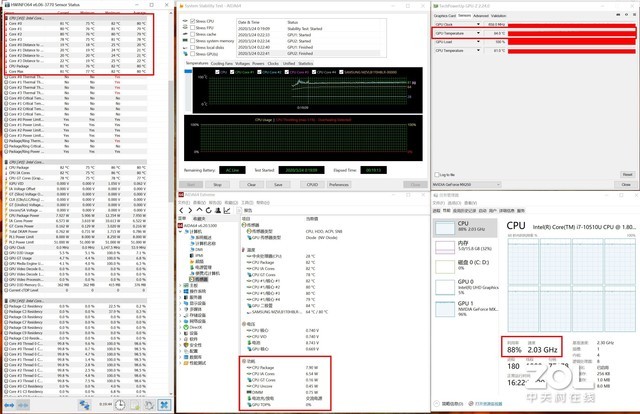Open AIDA64 favorites person icon
The height and width of the screenshot is (414, 640).
click(218, 210)
